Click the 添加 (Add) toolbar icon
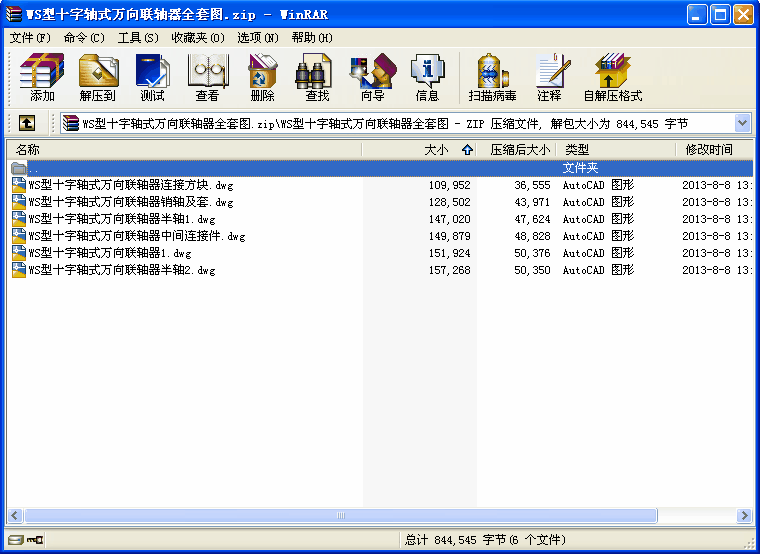Screen dimensions: 760x554 [42, 78]
